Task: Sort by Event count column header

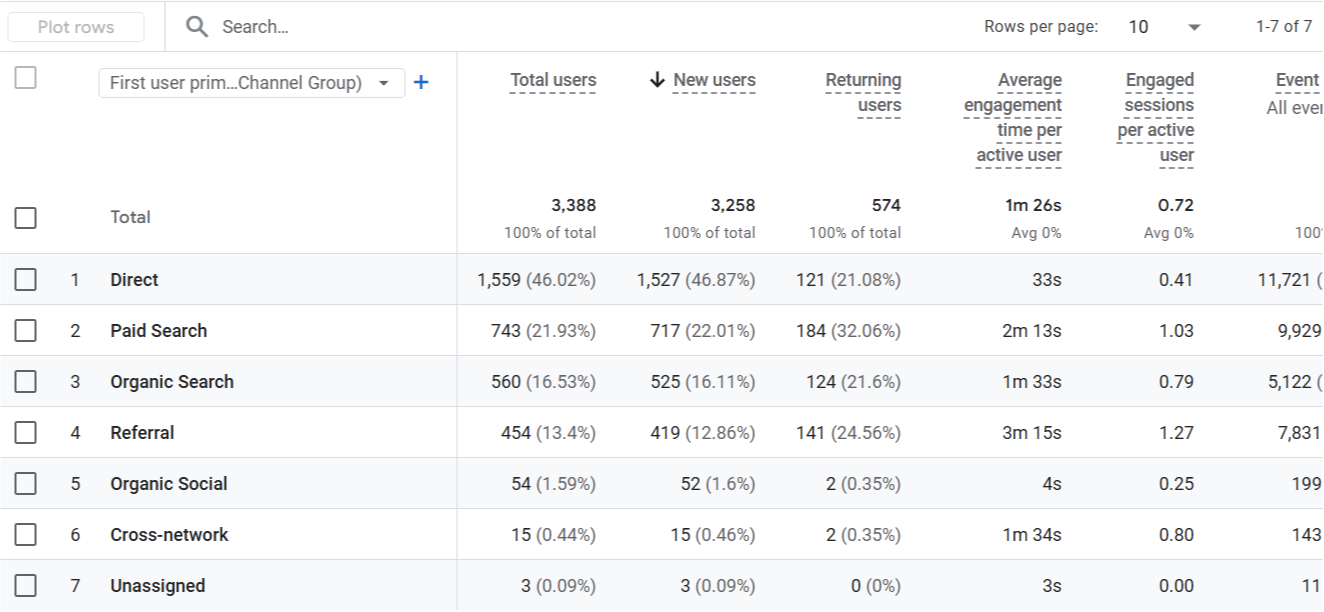Action: point(1297,80)
